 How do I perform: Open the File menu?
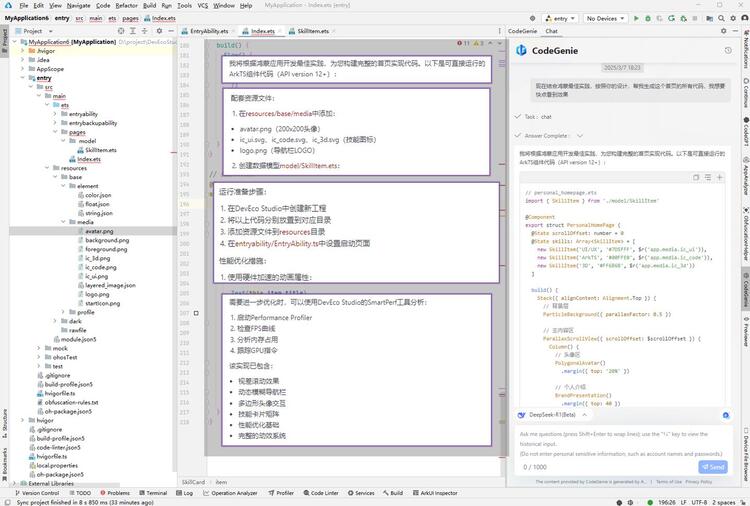pyautogui.click(x=24, y=5)
